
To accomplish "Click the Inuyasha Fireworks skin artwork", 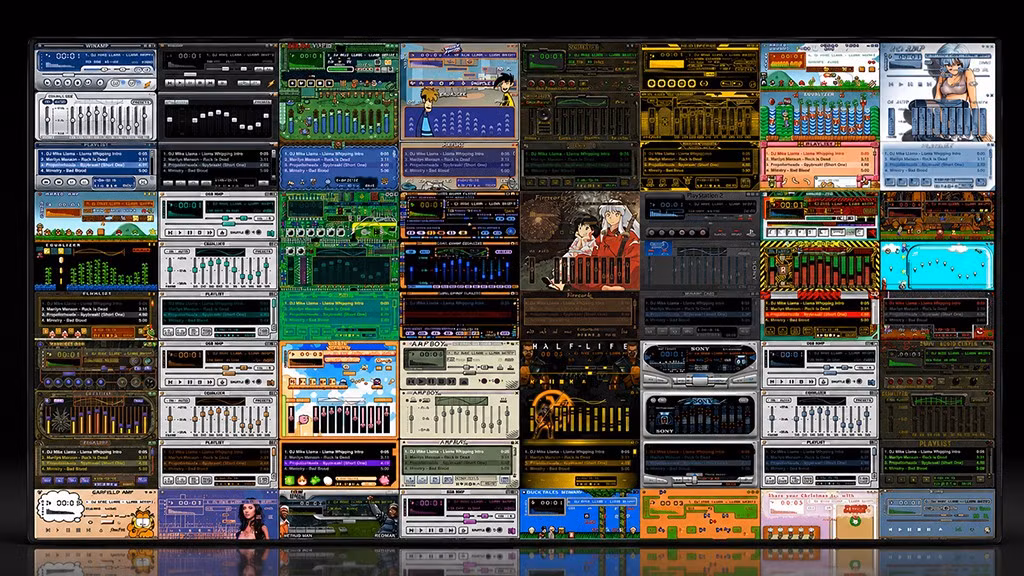I will 580,242.
